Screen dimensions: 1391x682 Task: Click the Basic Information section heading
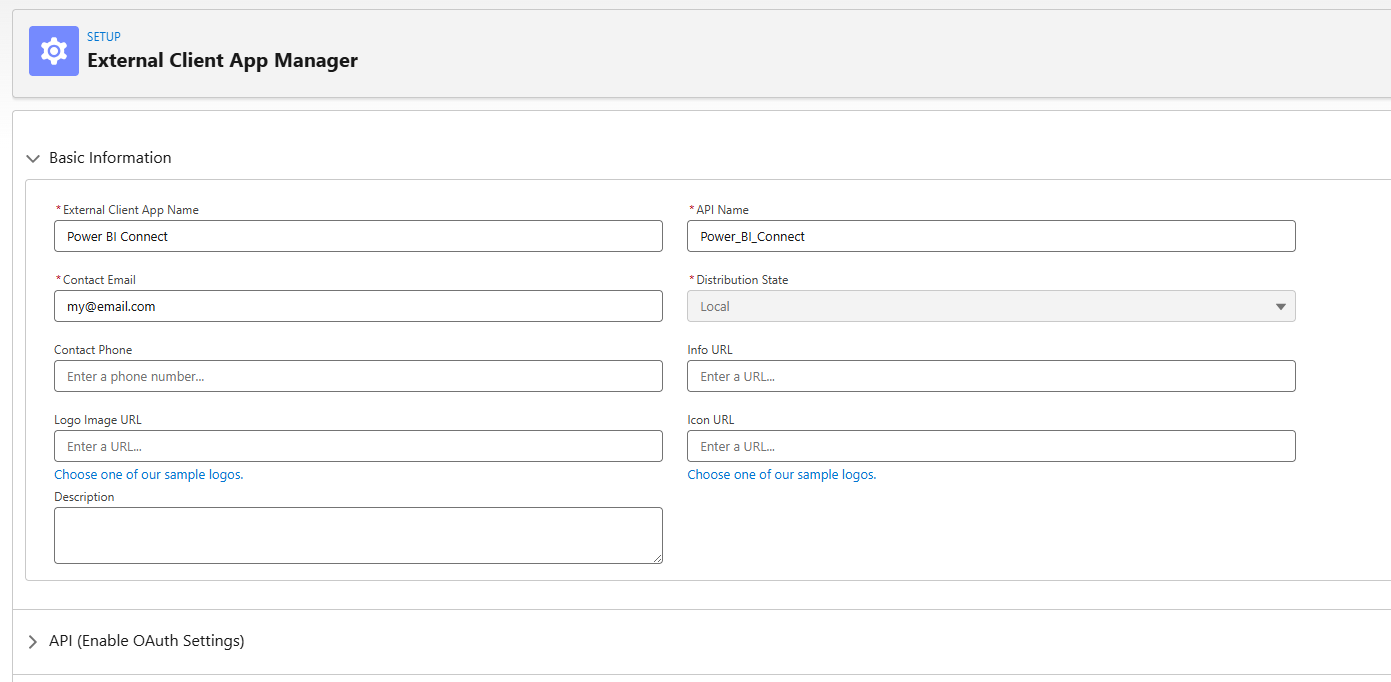110,158
